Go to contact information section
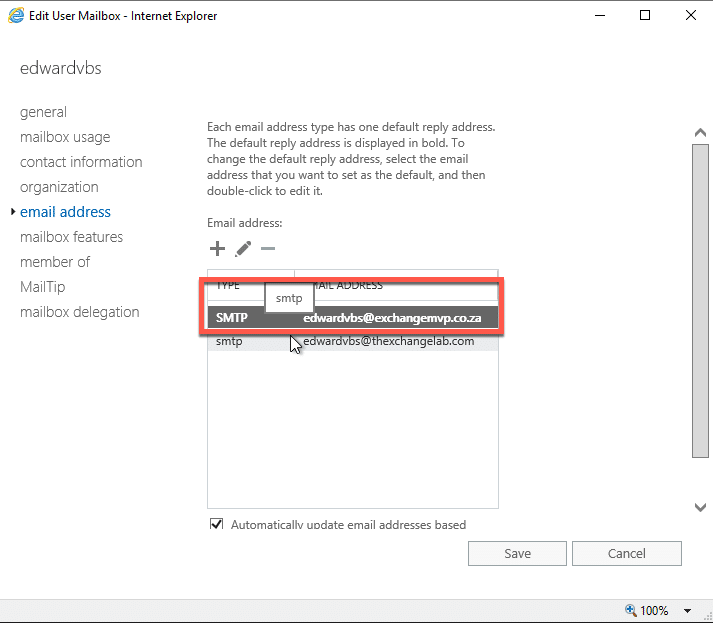This screenshot has width=713, height=623. 81,162
